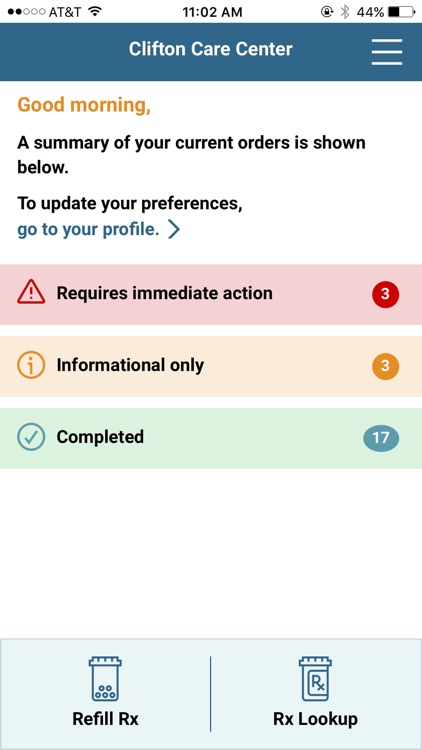Tap the red badge showing 3
This screenshot has height=750, width=422.
(x=385, y=294)
